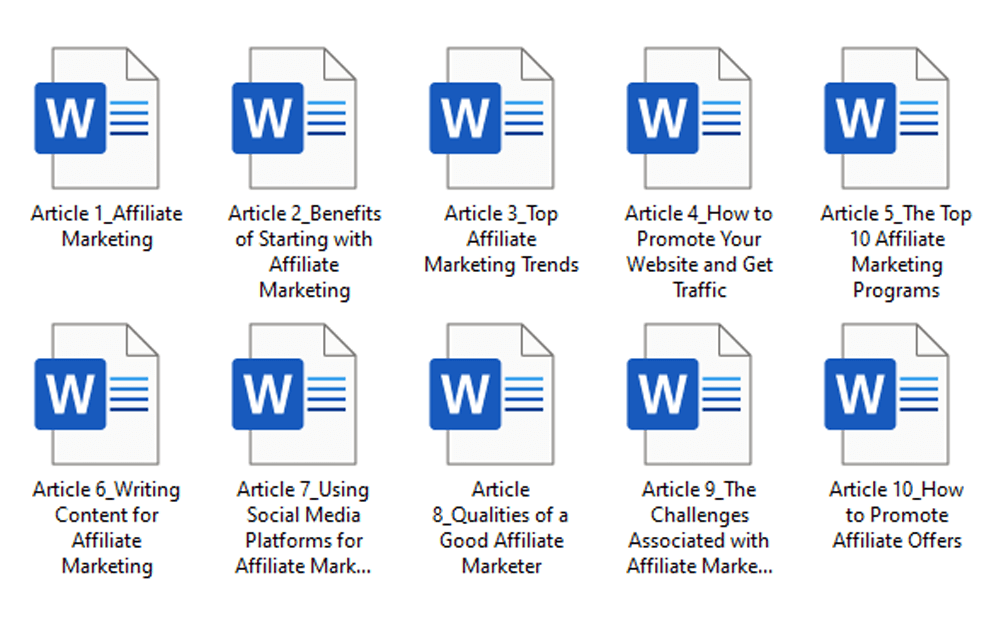This screenshot has width=1000, height=629.
Task: Click the Article 4_How to Promote document icon
Action: [x=689, y=118]
